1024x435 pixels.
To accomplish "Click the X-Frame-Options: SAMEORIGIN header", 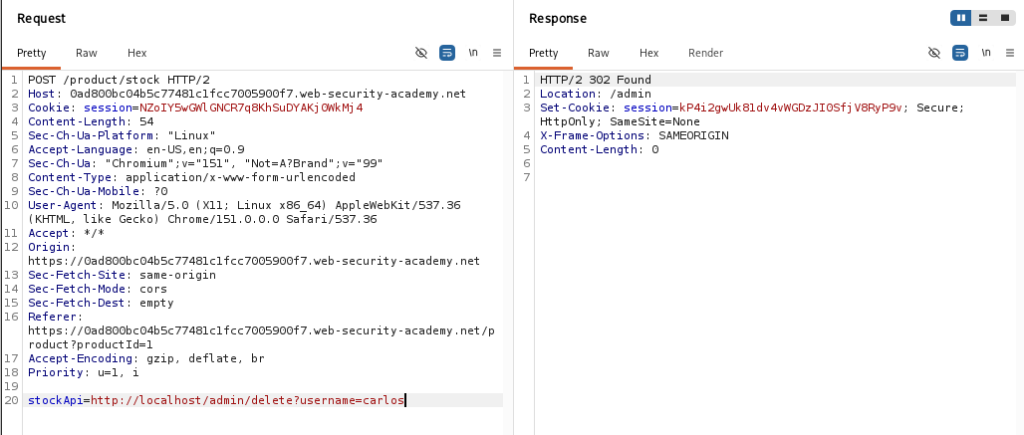I will 634,136.
